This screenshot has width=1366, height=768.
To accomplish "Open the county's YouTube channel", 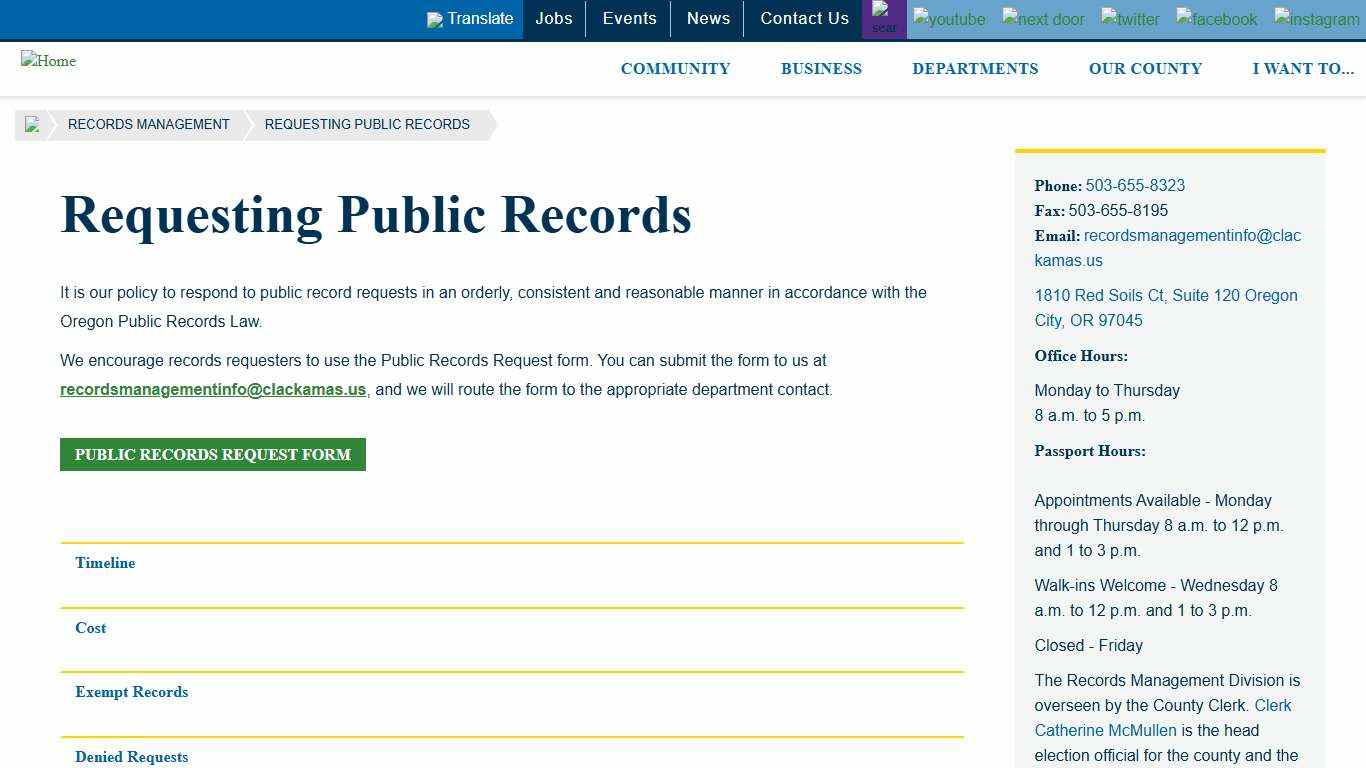I will point(948,19).
